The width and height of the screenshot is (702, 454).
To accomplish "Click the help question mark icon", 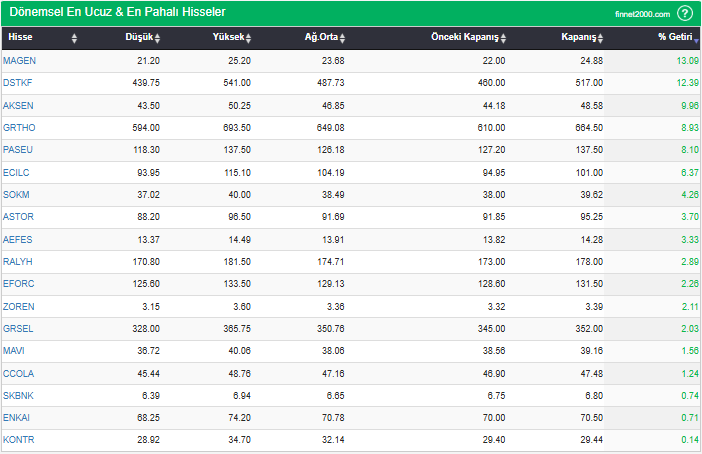I will (685, 13).
